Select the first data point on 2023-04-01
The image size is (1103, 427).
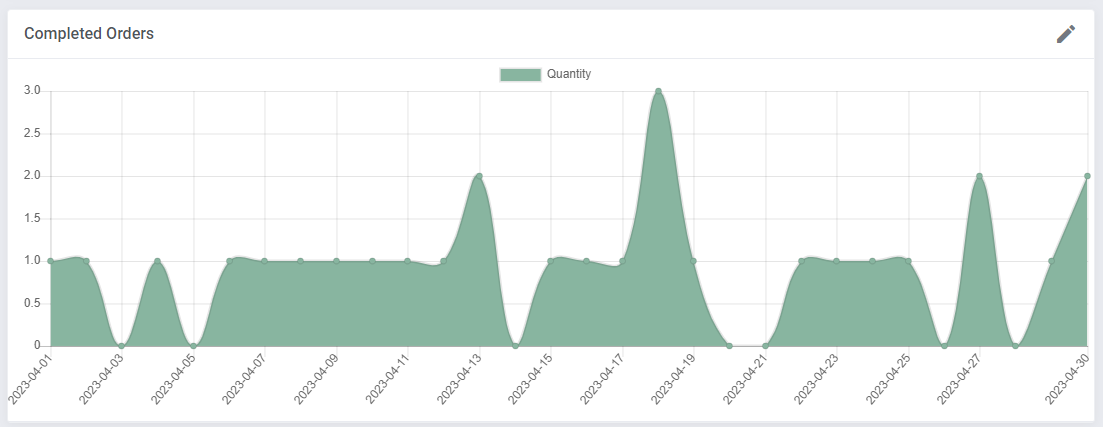51,261
